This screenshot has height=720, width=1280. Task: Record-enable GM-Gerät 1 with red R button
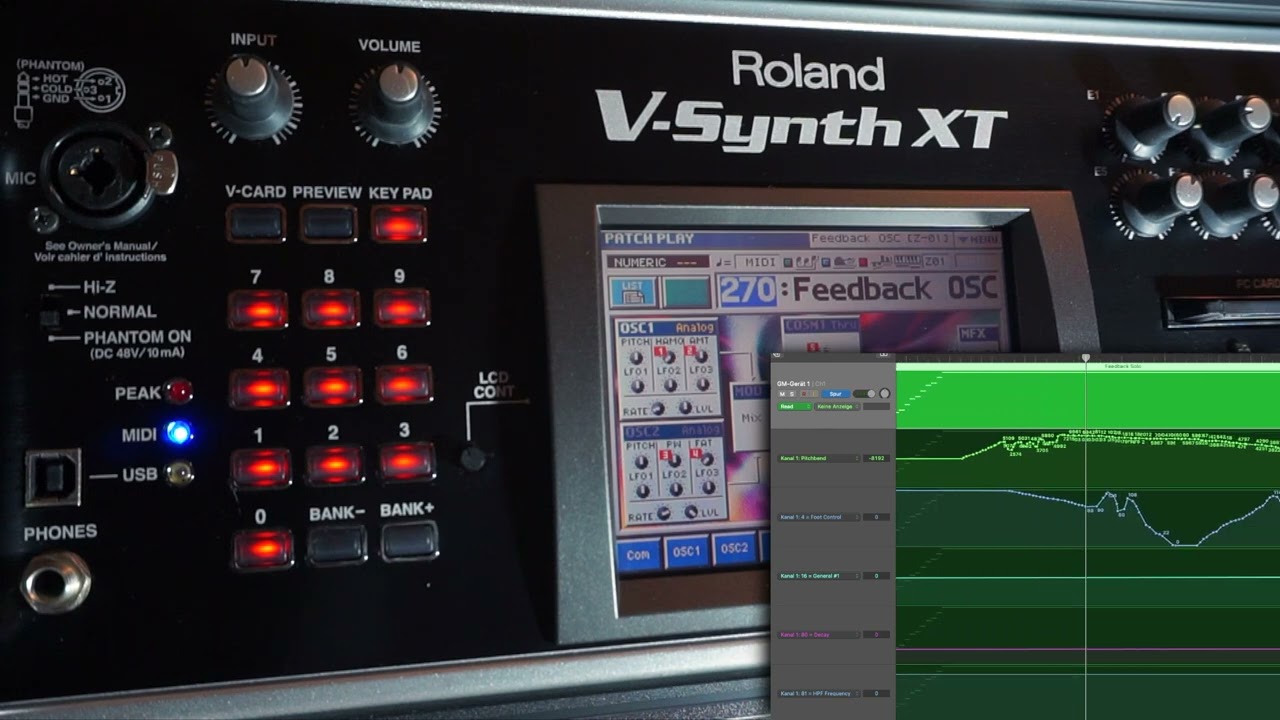[804, 394]
